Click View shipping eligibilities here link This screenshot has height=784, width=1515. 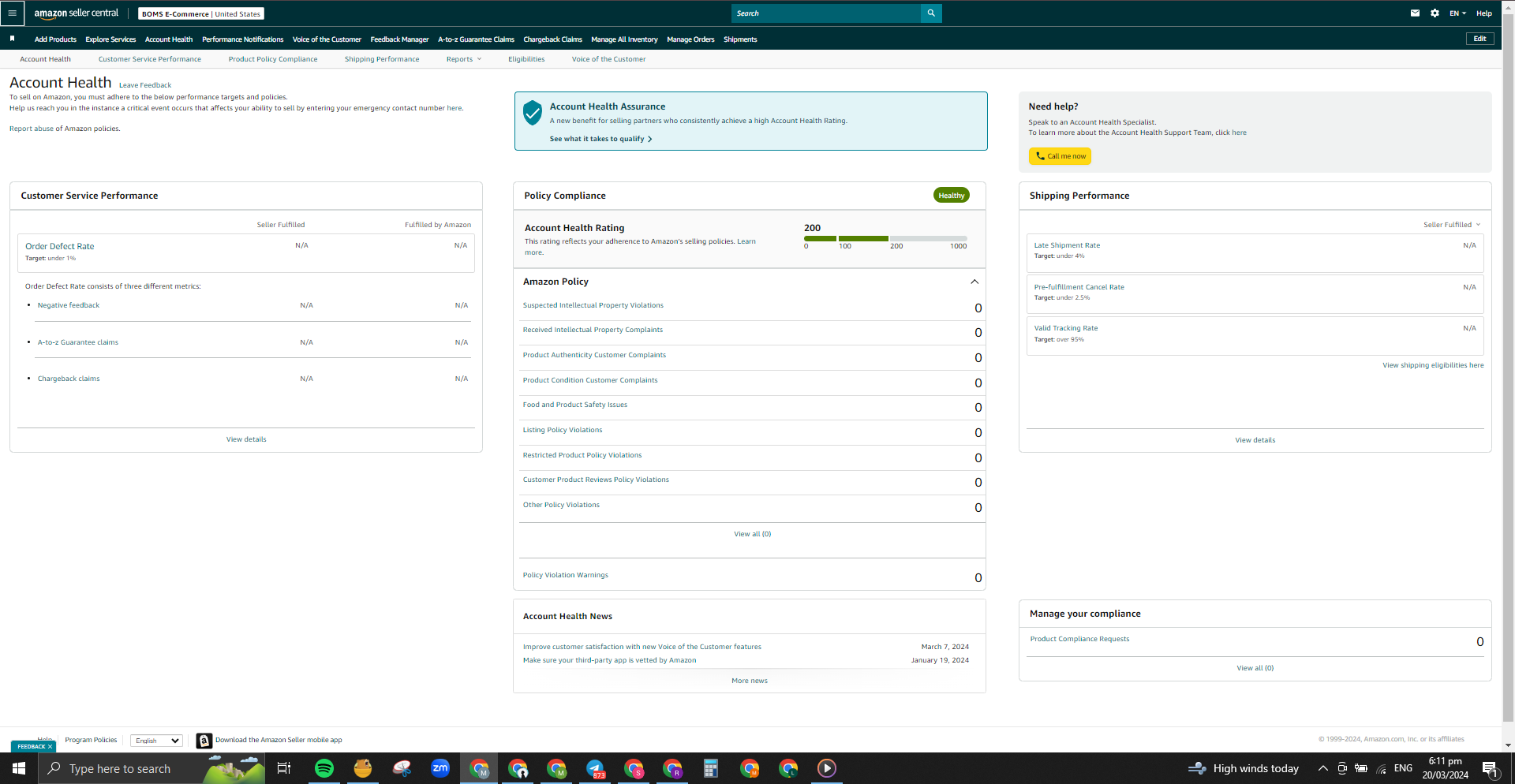coord(1433,365)
